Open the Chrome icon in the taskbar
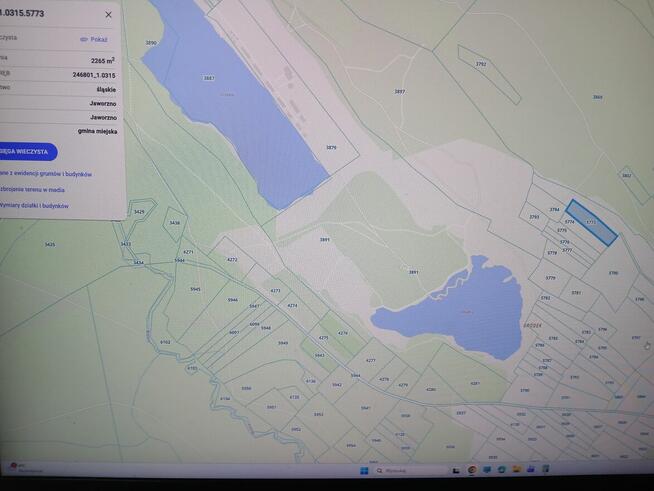The image size is (654, 491). (x=471, y=470)
